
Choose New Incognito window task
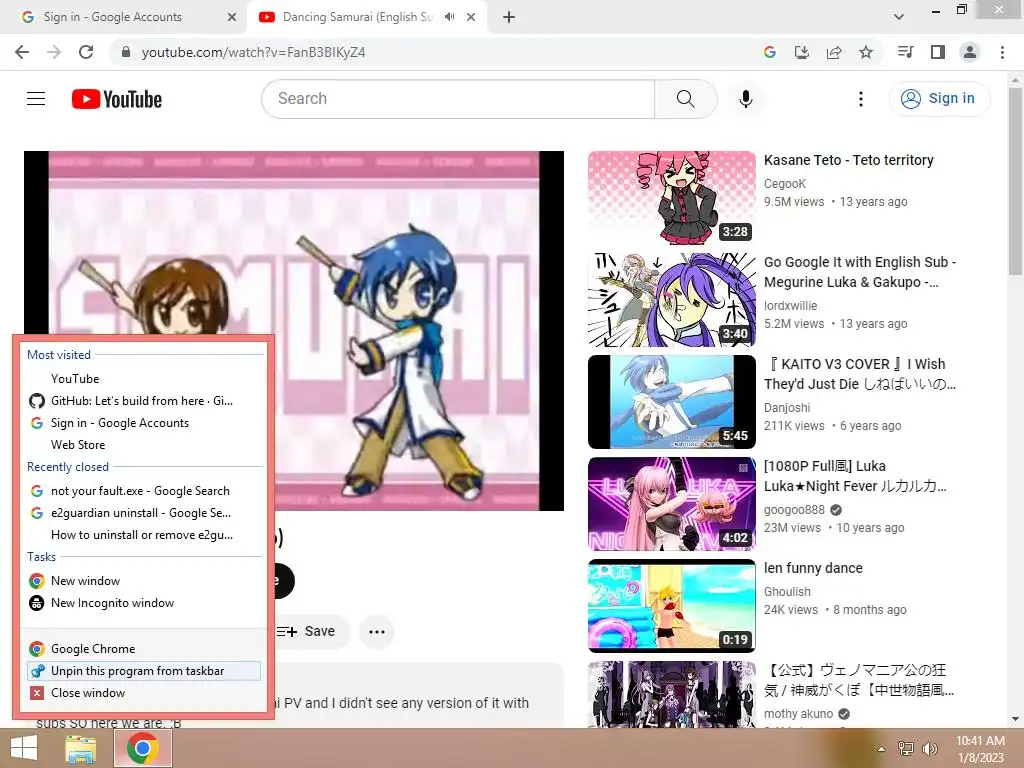pos(144,603)
